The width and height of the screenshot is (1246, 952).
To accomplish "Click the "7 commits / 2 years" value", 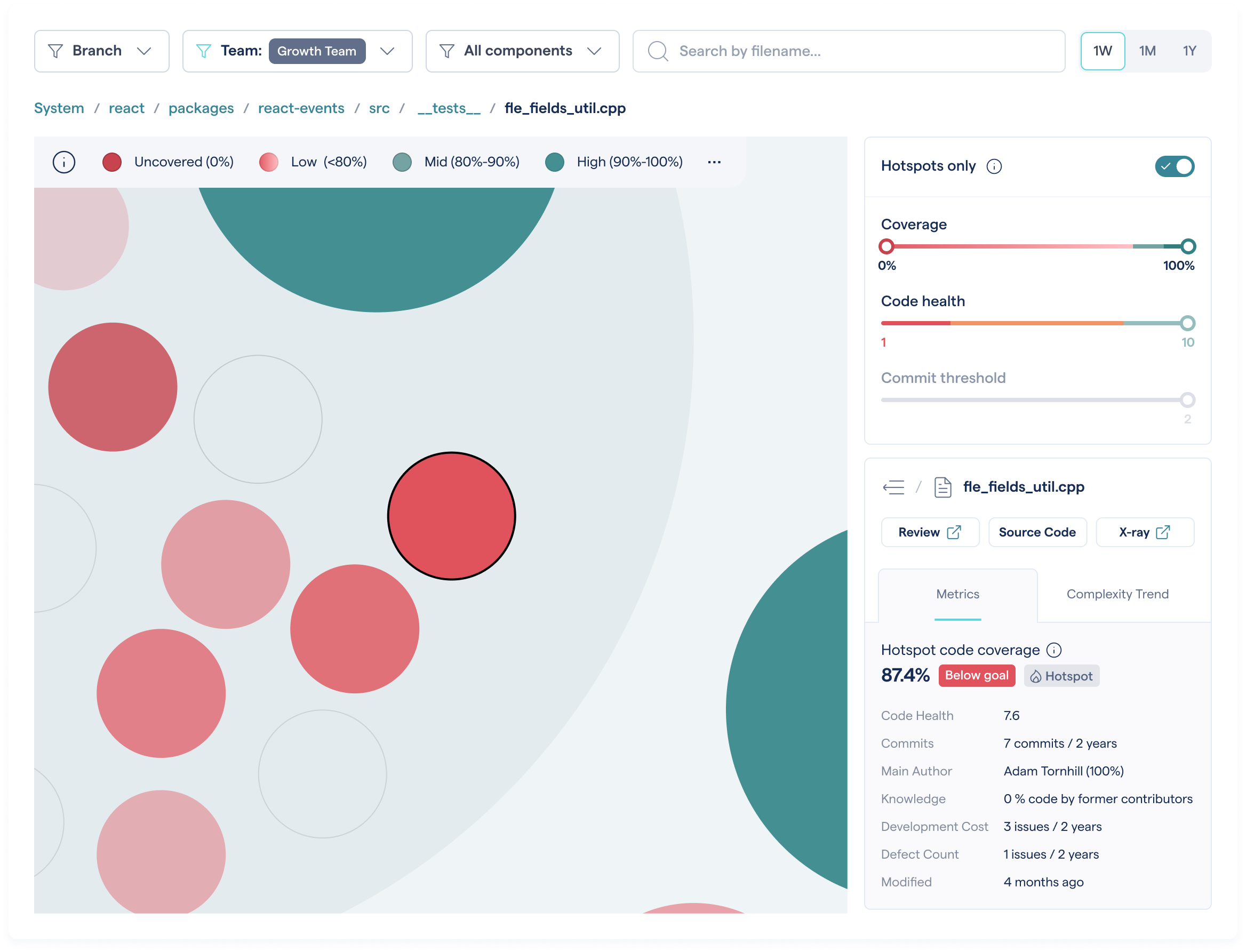I will [1060, 743].
